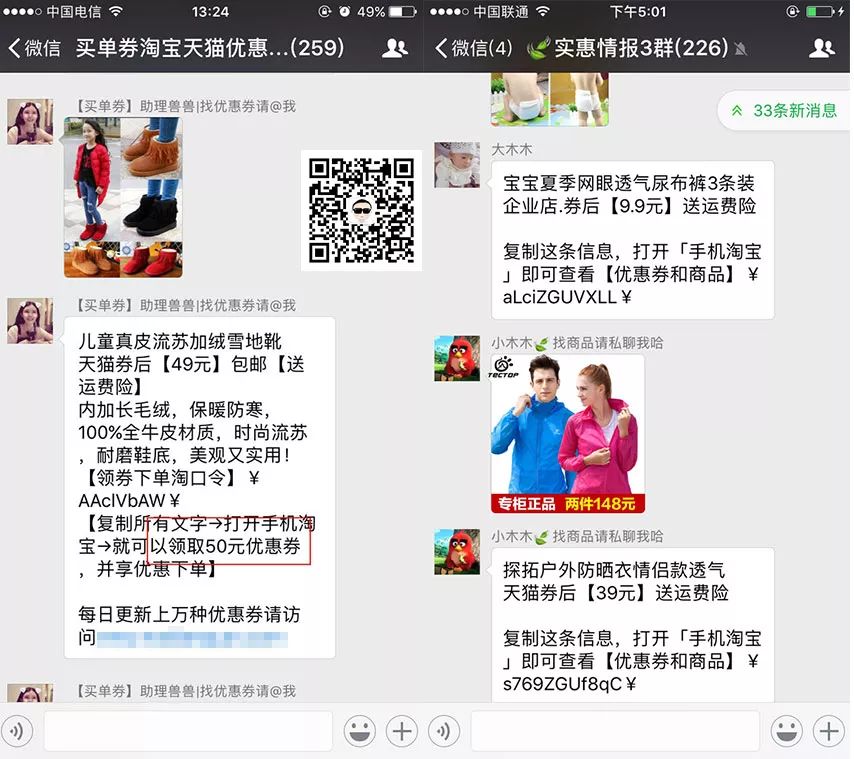This screenshot has width=854, height=759.
Task: Jump to 33条新消息 unread messages
Action: coord(784,111)
